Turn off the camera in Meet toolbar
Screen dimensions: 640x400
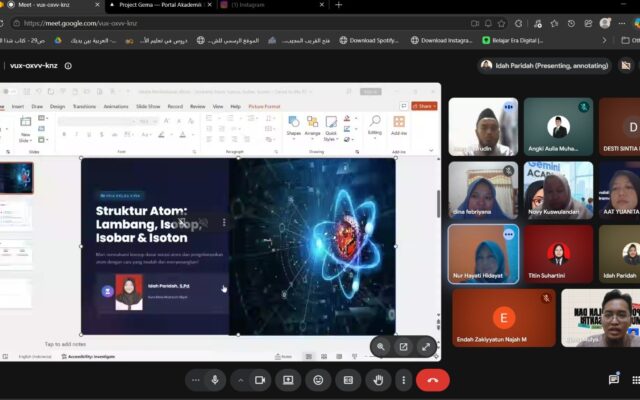pyautogui.click(x=260, y=380)
